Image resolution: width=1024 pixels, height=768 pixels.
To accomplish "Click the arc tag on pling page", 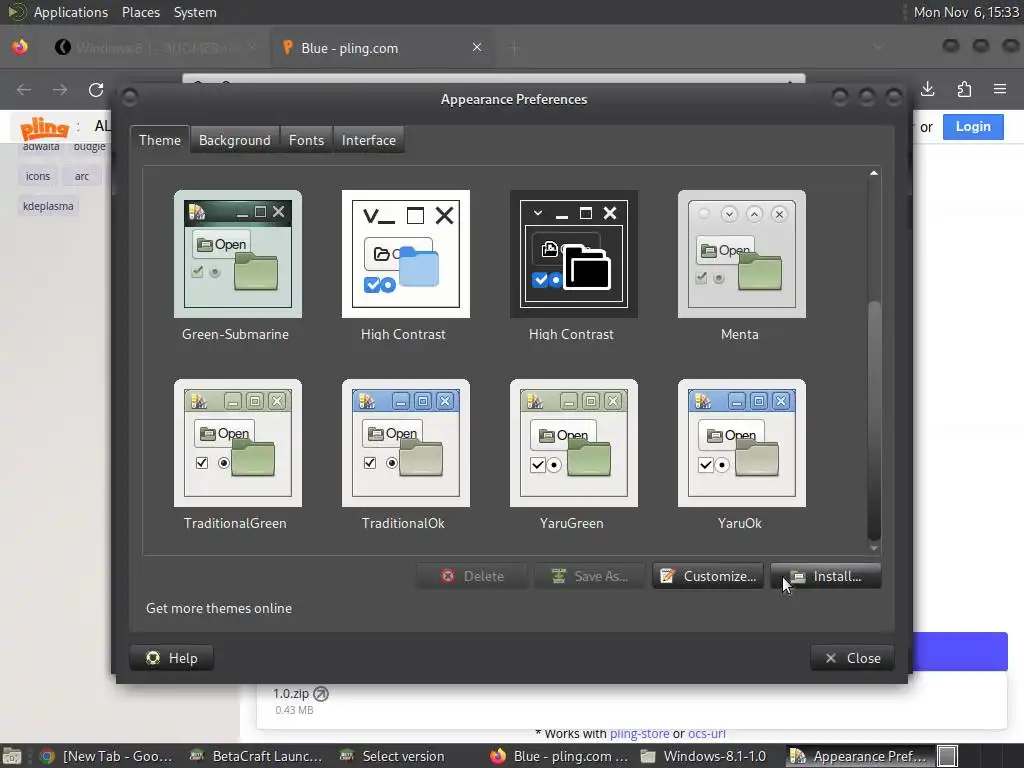I will tap(82, 176).
